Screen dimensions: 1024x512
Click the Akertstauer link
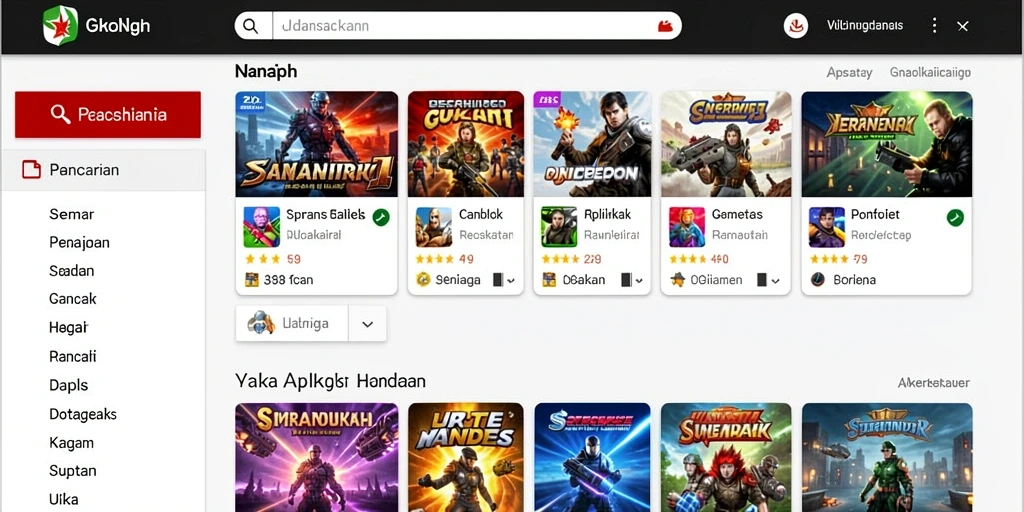933,383
